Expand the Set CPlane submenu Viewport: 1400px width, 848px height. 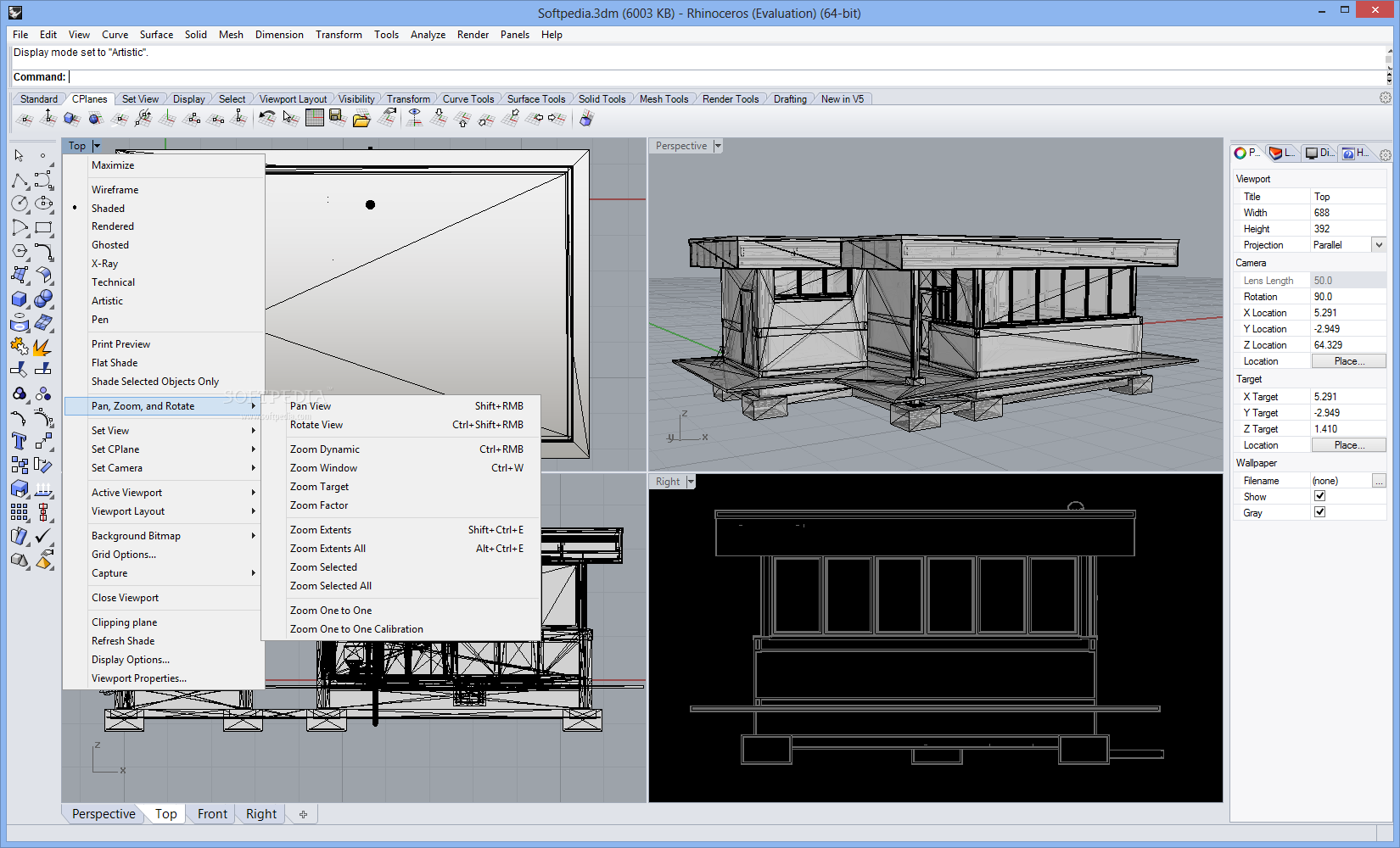(x=164, y=449)
